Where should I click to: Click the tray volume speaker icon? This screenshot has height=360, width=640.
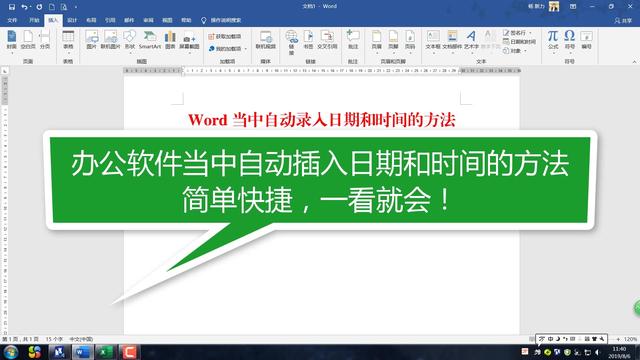pyautogui.click(x=597, y=352)
